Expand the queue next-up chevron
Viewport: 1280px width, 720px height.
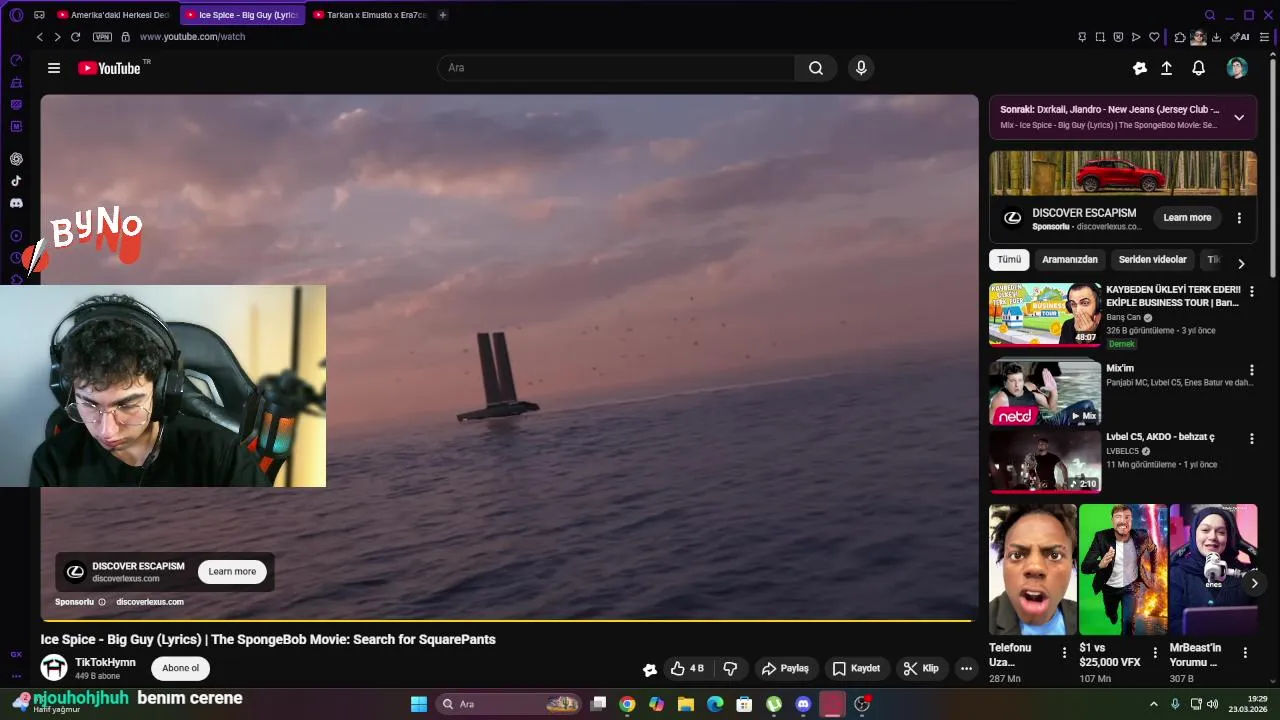click(1239, 117)
